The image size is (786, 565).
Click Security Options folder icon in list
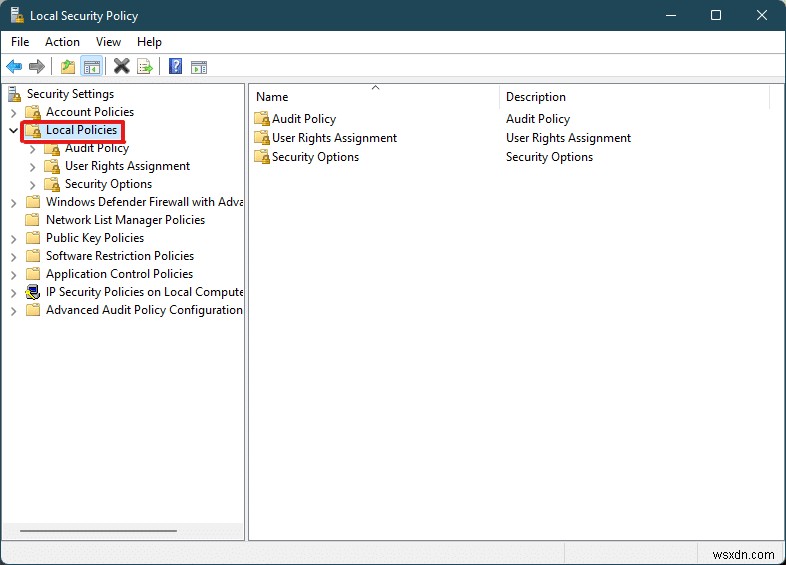262,157
